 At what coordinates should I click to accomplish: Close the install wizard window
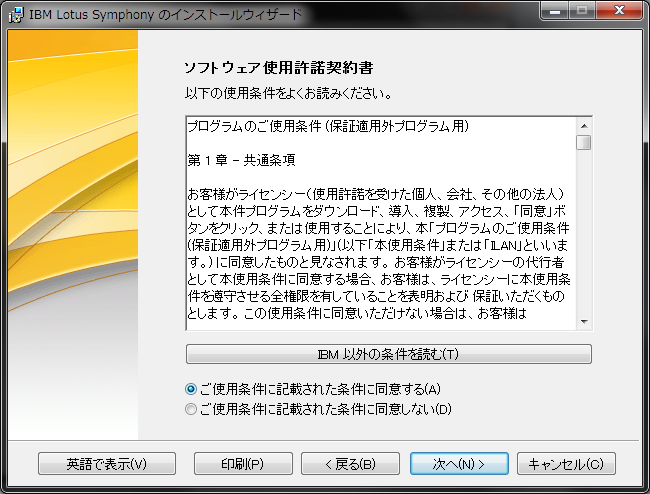point(619,10)
